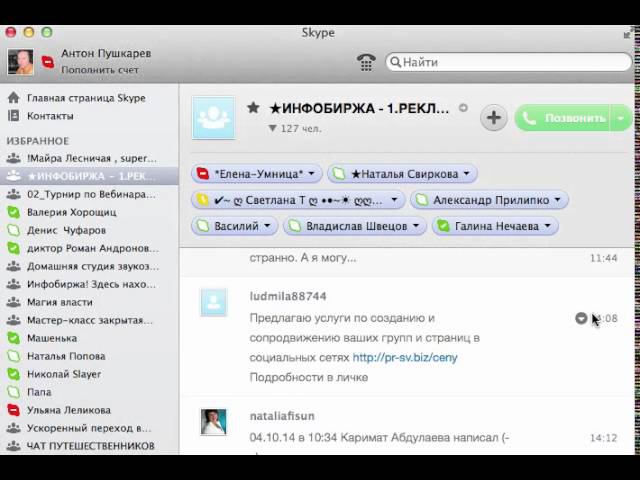Viewport: 640px width, 480px height.
Task: Open chat with Николай Slayer
Action: (x=89, y=374)
